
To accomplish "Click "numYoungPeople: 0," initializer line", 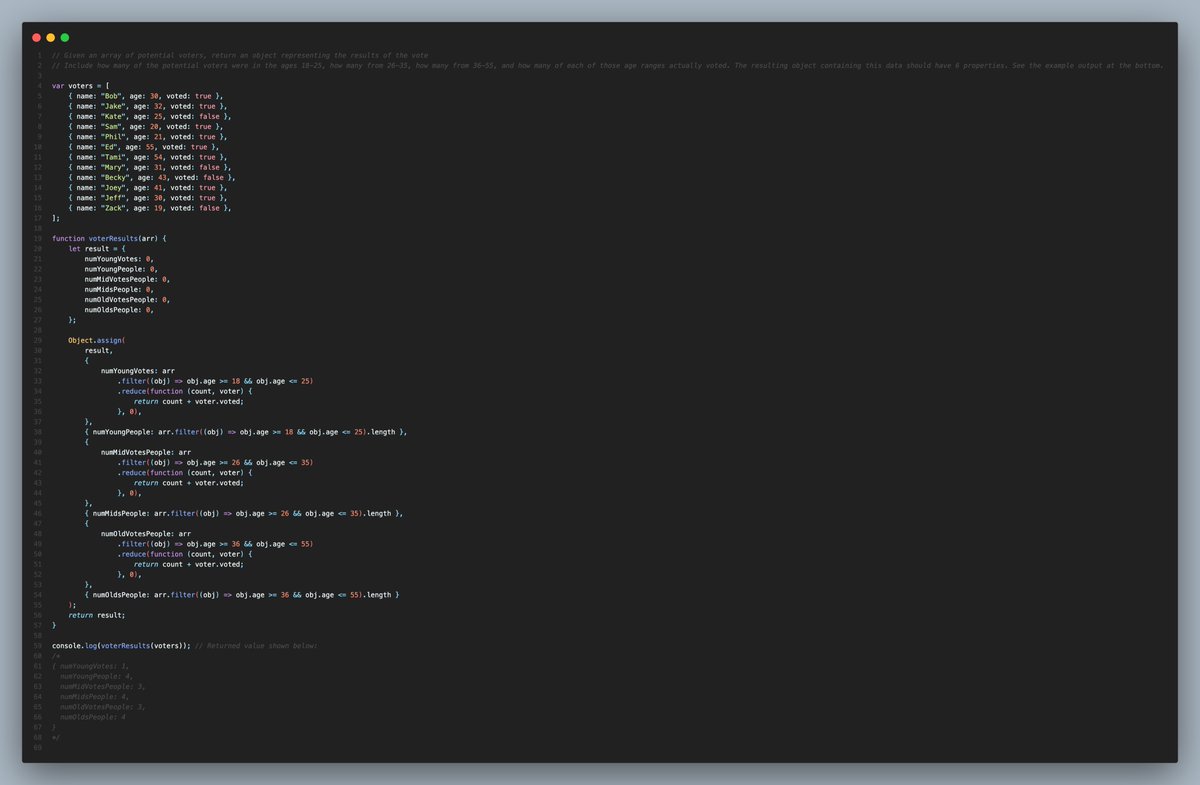I will coord(121,269).
